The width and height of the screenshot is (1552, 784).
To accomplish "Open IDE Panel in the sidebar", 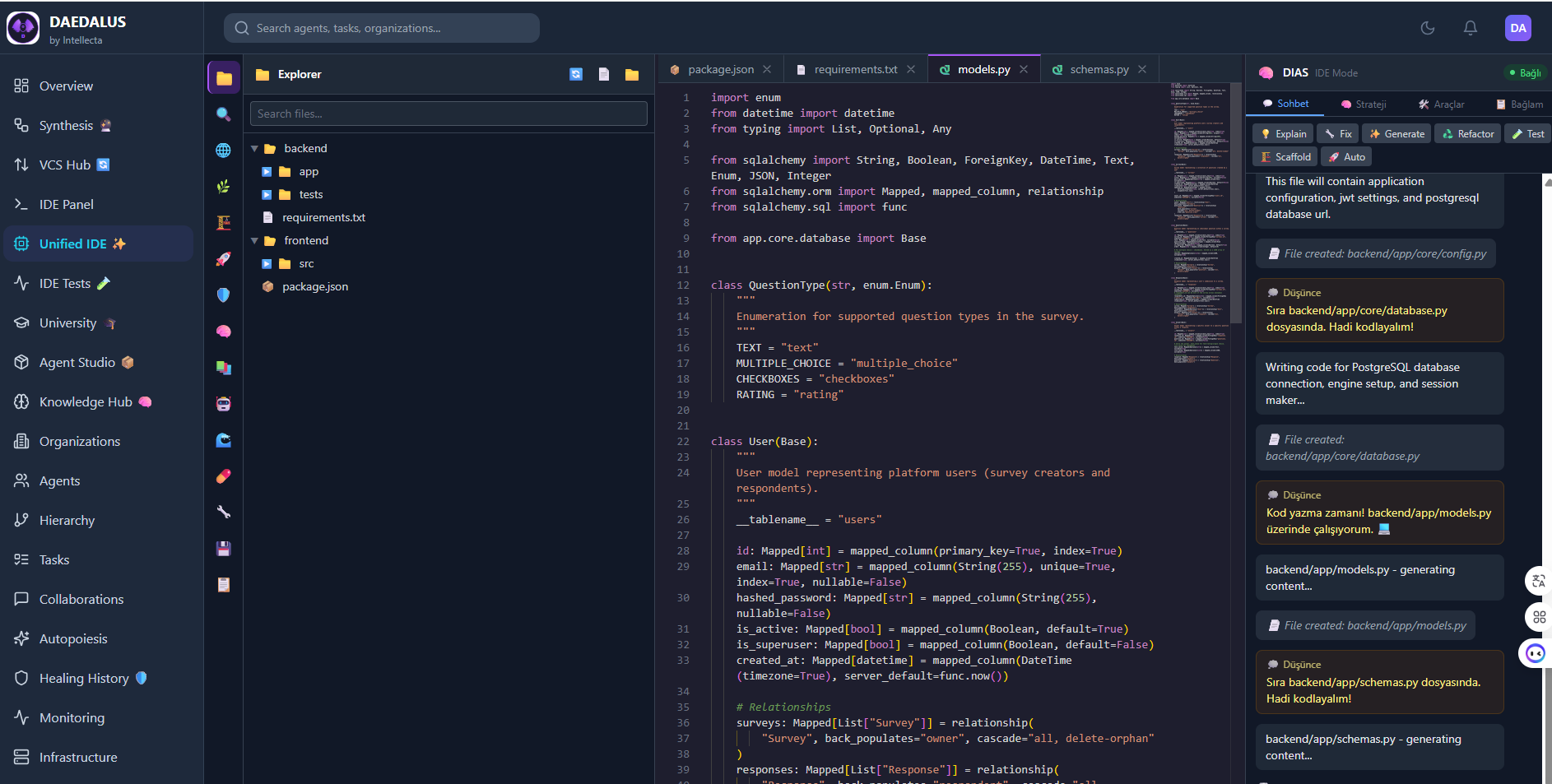I will click(99, 204).
